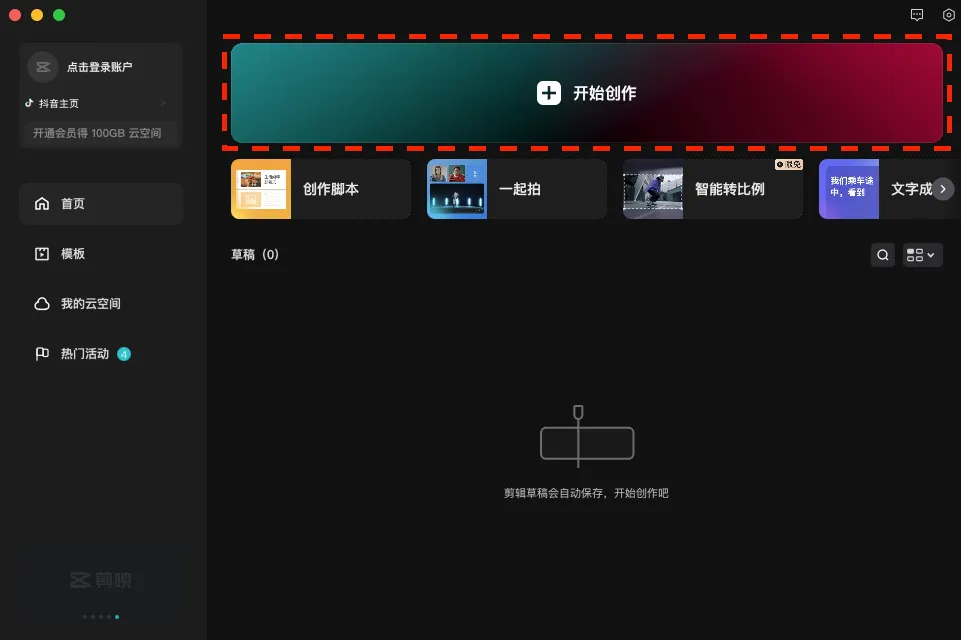
Task: Click the 智能转比例 skater thumbnail
Action: click(x=653, y=189)
